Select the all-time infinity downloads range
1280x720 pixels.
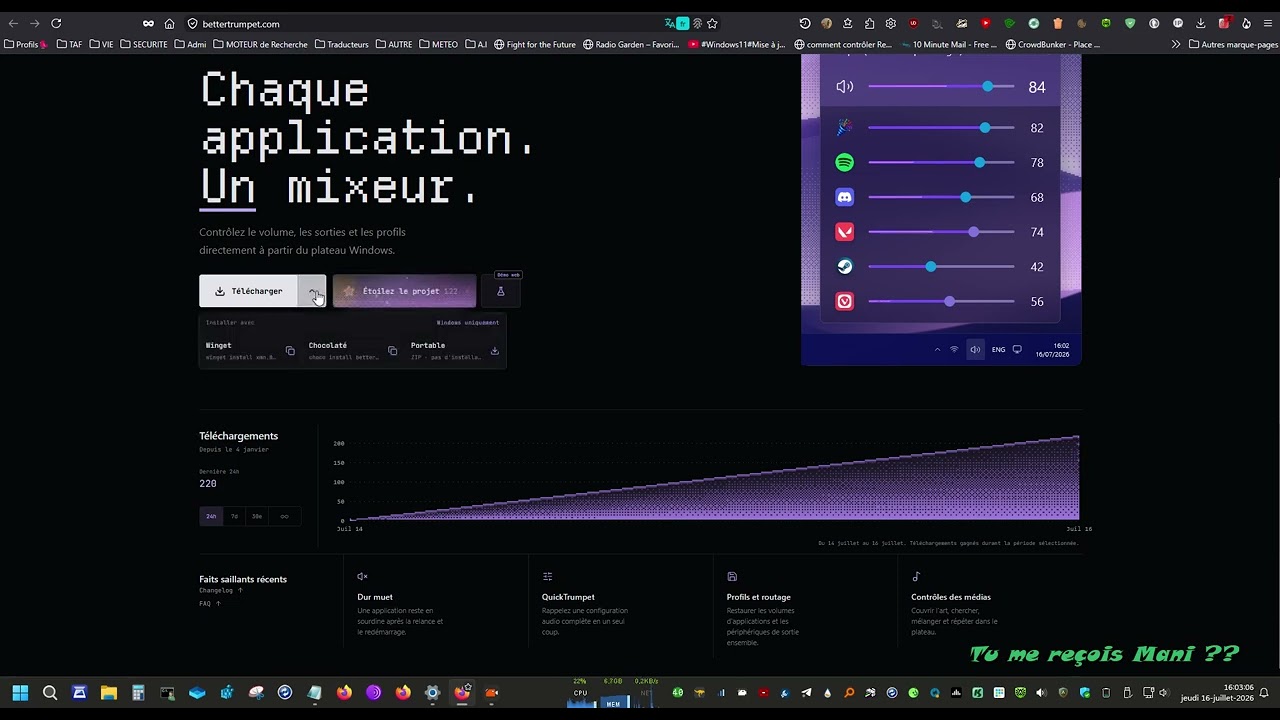tap(284, 516)
